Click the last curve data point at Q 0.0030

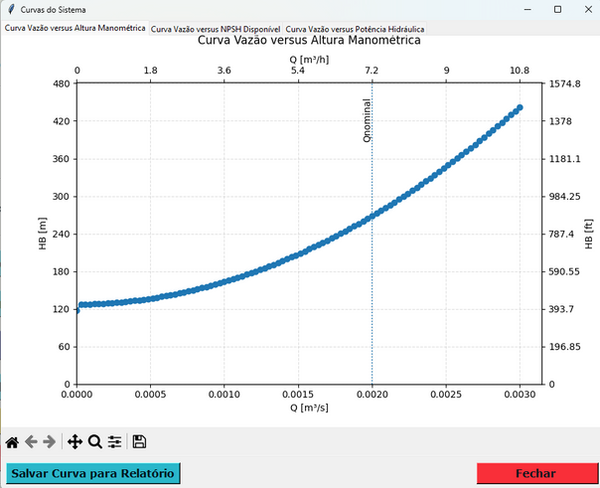(520, 108)
